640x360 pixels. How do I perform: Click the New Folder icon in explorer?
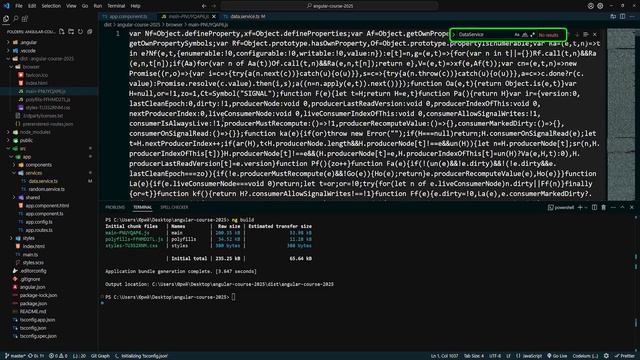coord(71,32)
